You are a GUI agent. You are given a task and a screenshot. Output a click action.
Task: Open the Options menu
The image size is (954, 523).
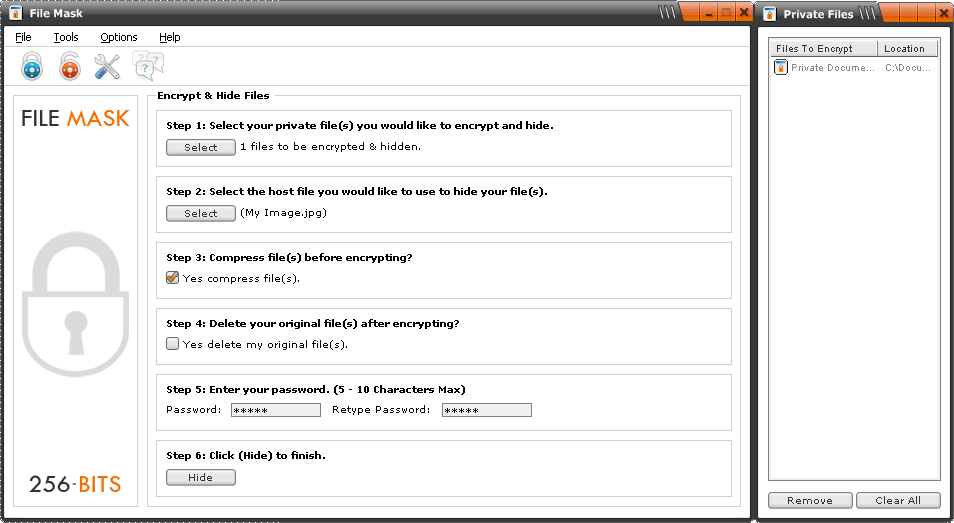click(119, 37)
